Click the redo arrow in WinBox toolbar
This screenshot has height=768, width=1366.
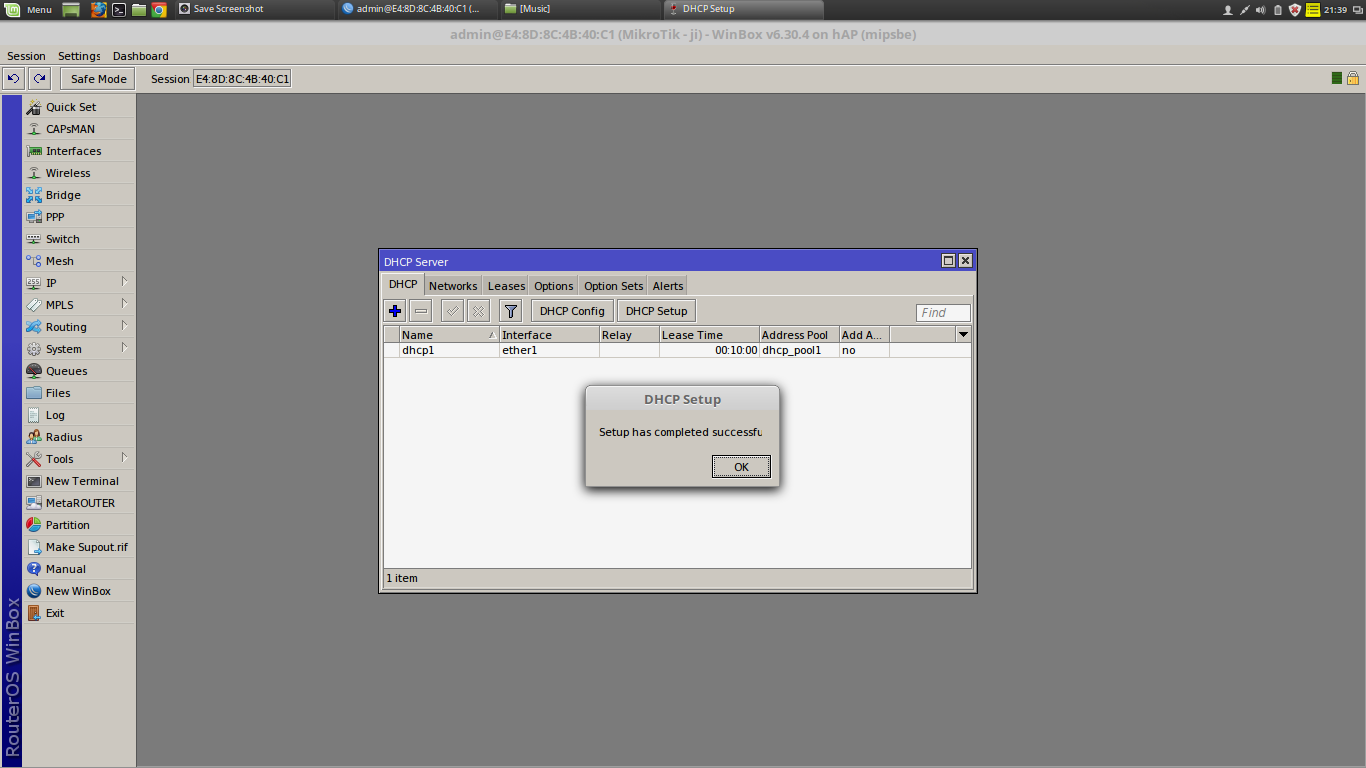pyautogui.click(x=39, y=78)
